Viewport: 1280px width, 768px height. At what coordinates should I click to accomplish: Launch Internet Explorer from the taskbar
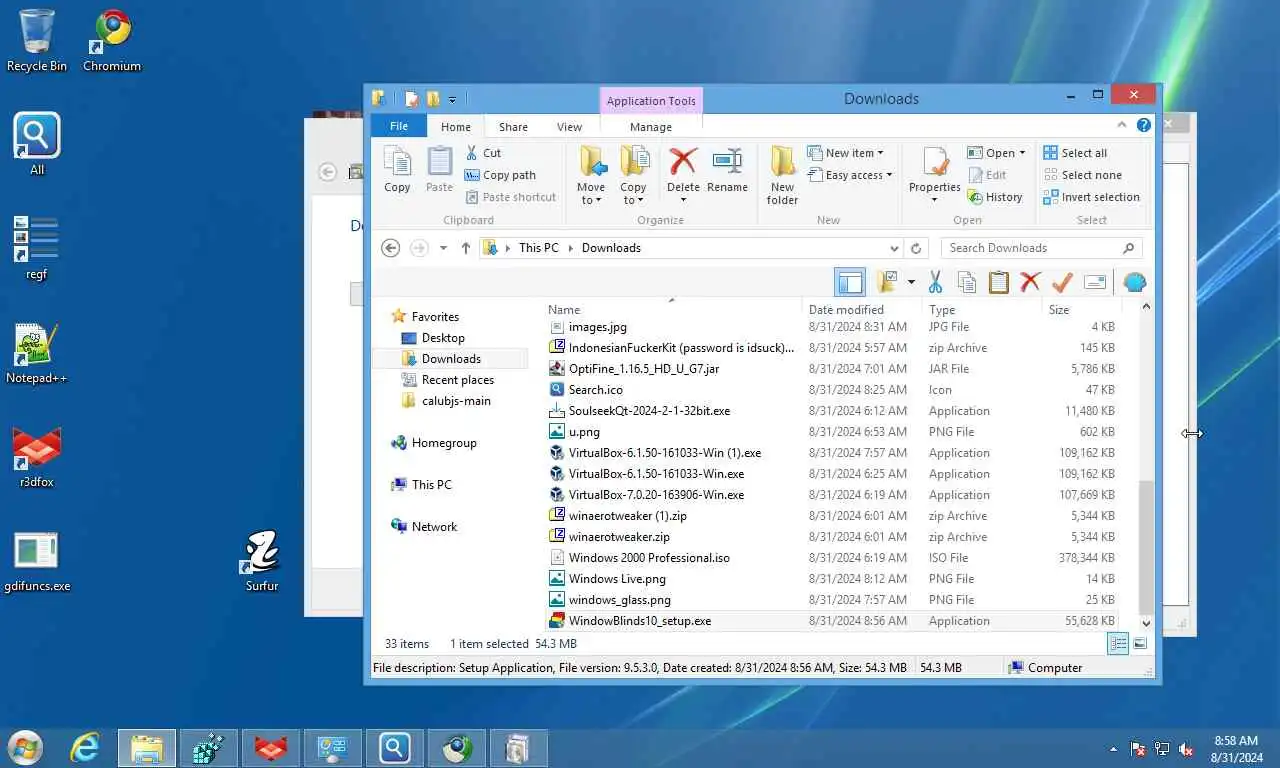click(x=85, y=748)
